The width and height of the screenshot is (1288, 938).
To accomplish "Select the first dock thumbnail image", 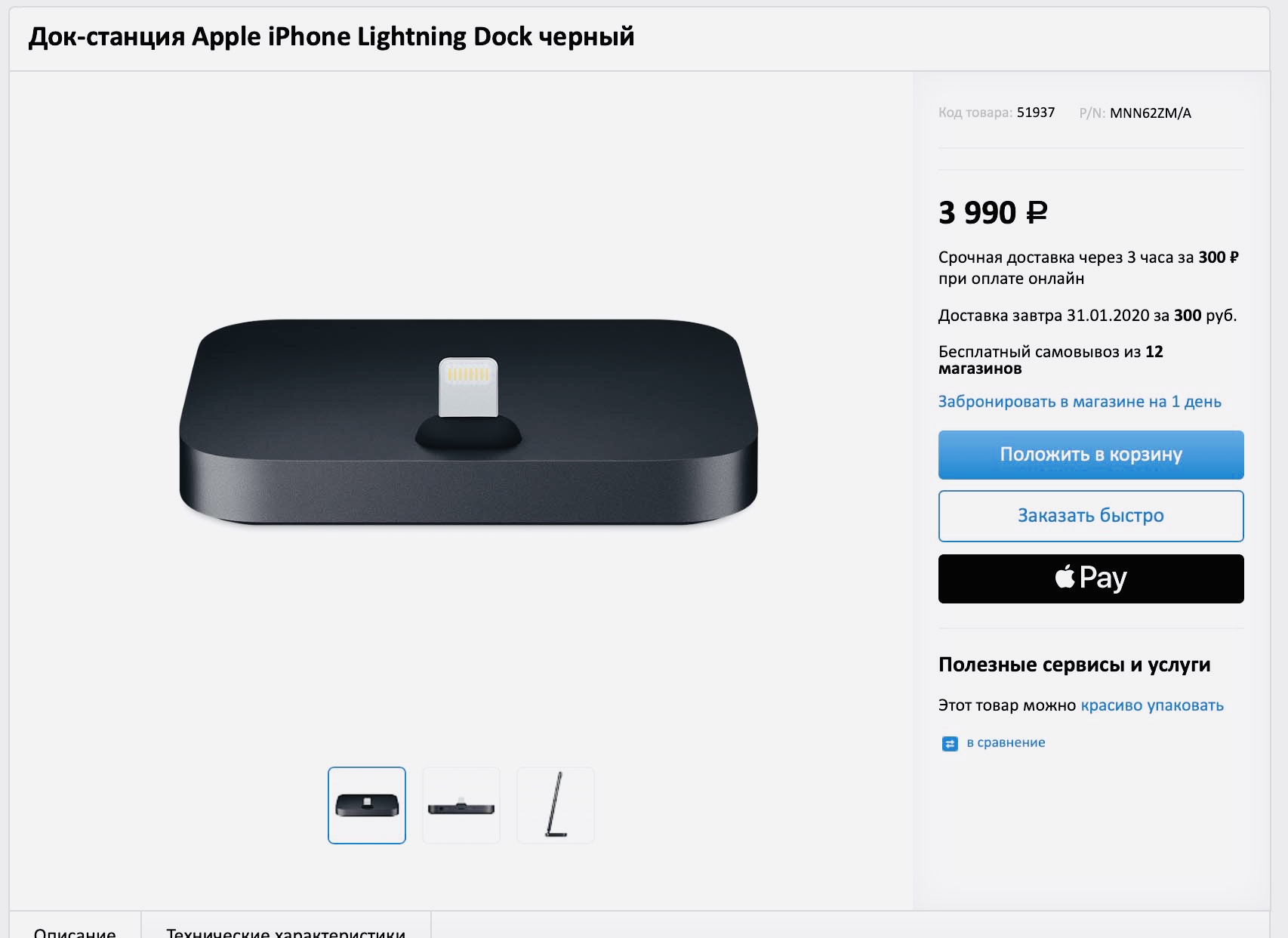I will (367, 805).
